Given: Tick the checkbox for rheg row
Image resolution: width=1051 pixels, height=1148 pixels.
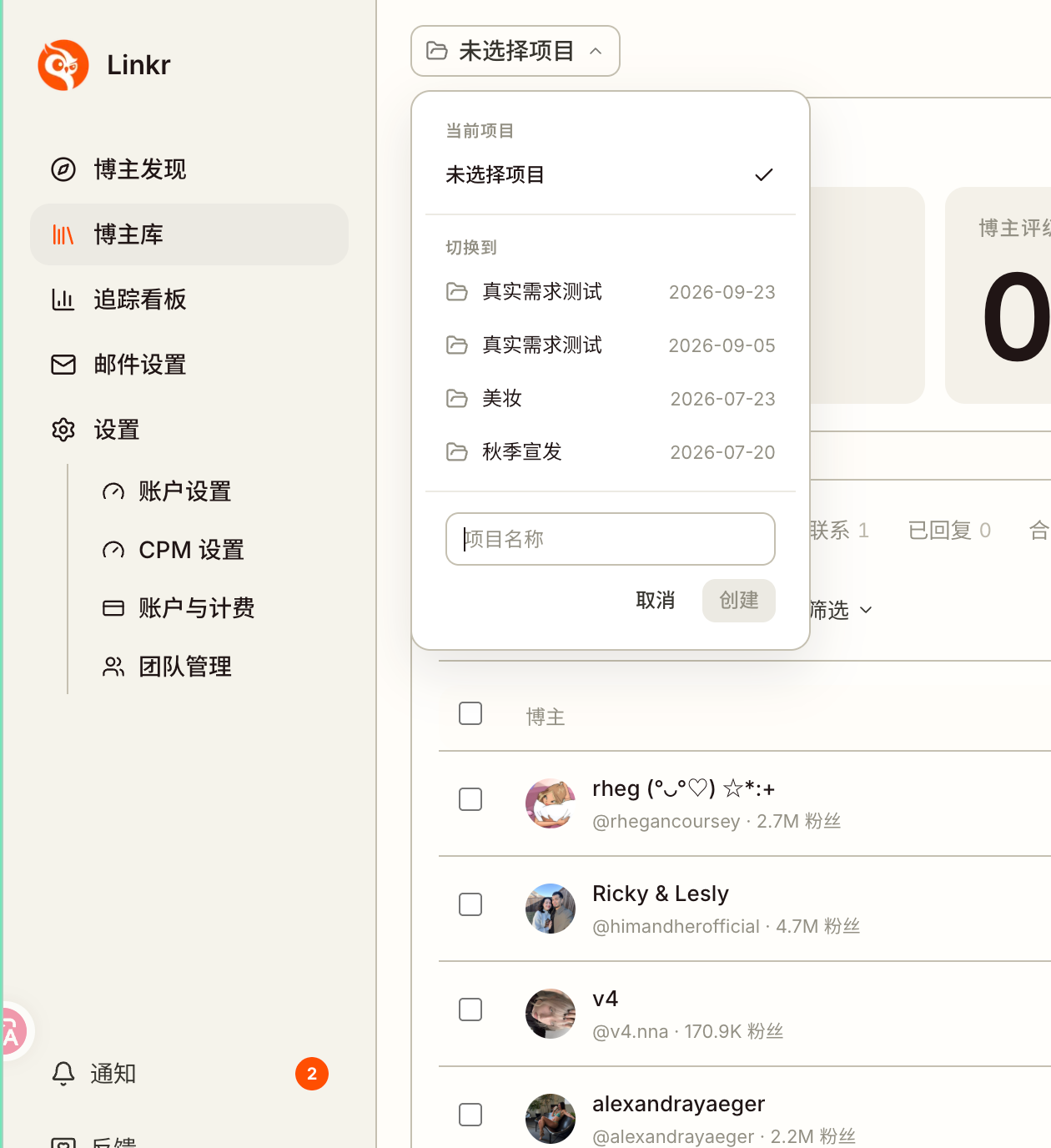Looking at the screenshot, I should coord(470,799).
